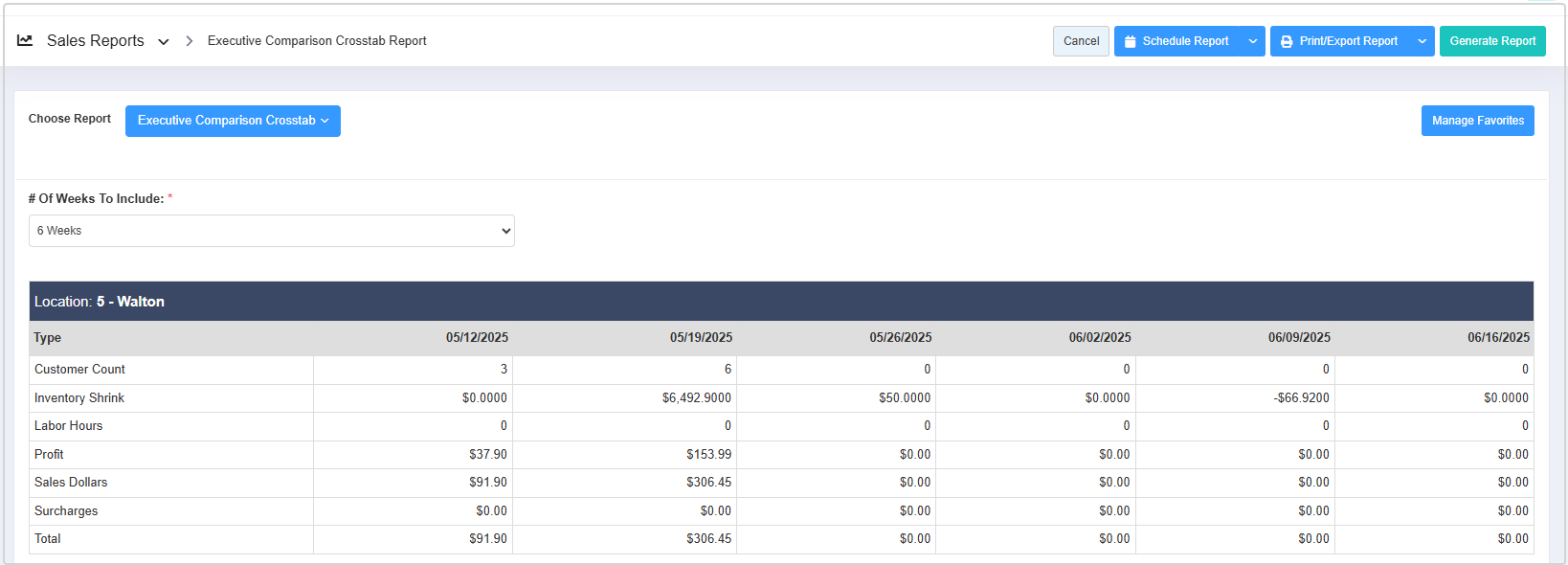Click the Sales Reports chart icon

[x=25, y=40]
